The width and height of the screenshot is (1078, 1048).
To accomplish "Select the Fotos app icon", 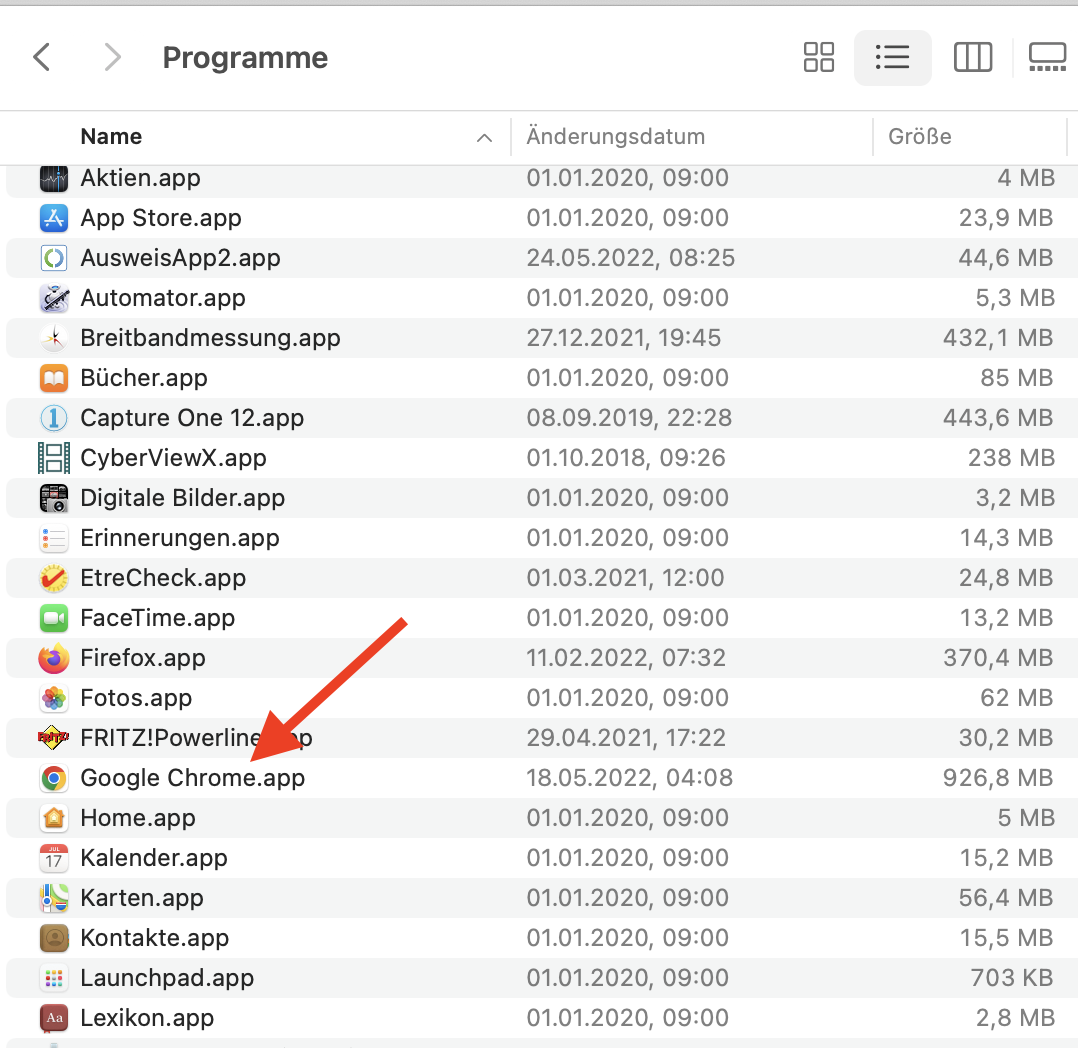I will pyautogui.click(x=53, y=698).
